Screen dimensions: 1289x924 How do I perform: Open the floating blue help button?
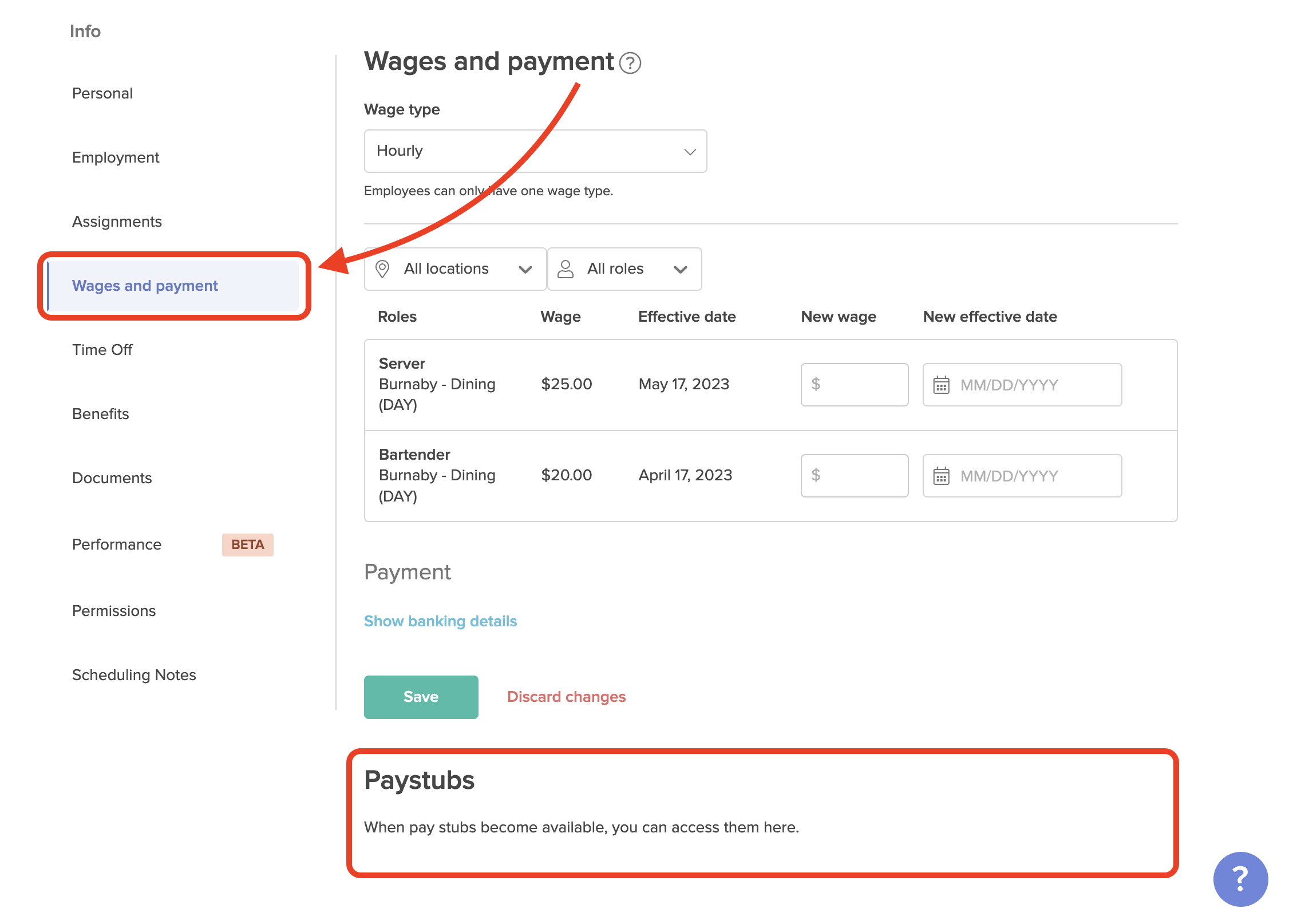pos(1240,878)
